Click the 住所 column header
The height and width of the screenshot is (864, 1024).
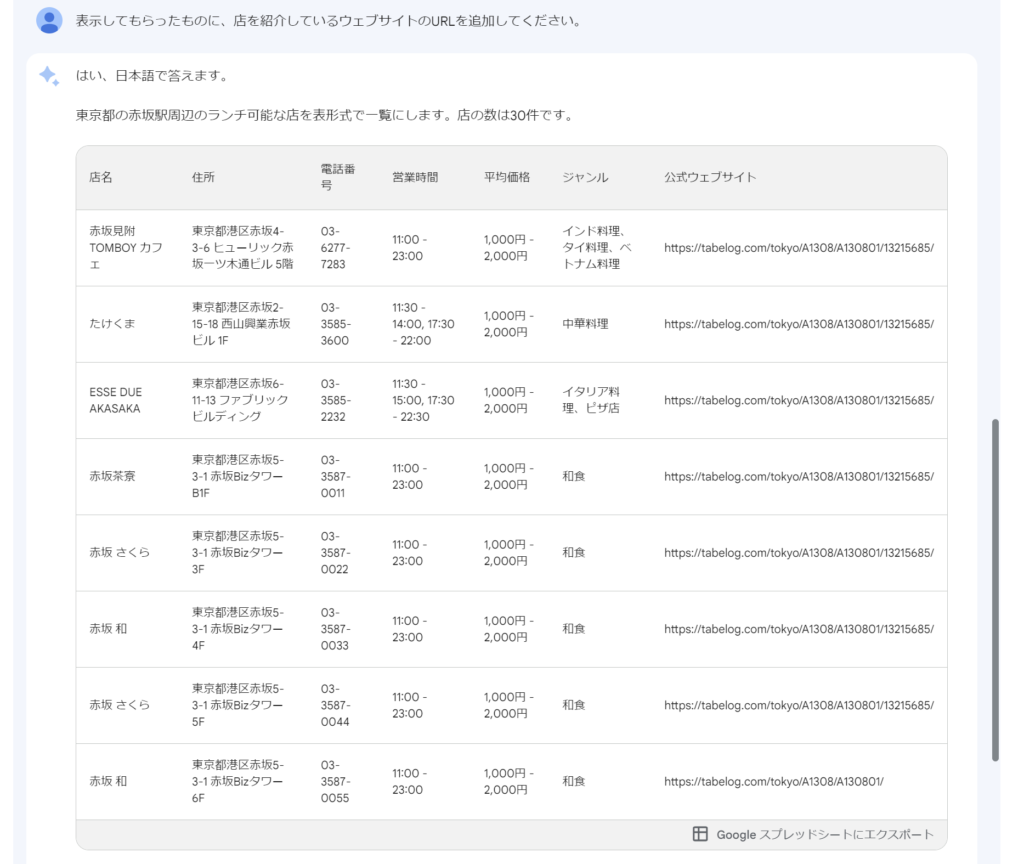click(x=203, y=177)
